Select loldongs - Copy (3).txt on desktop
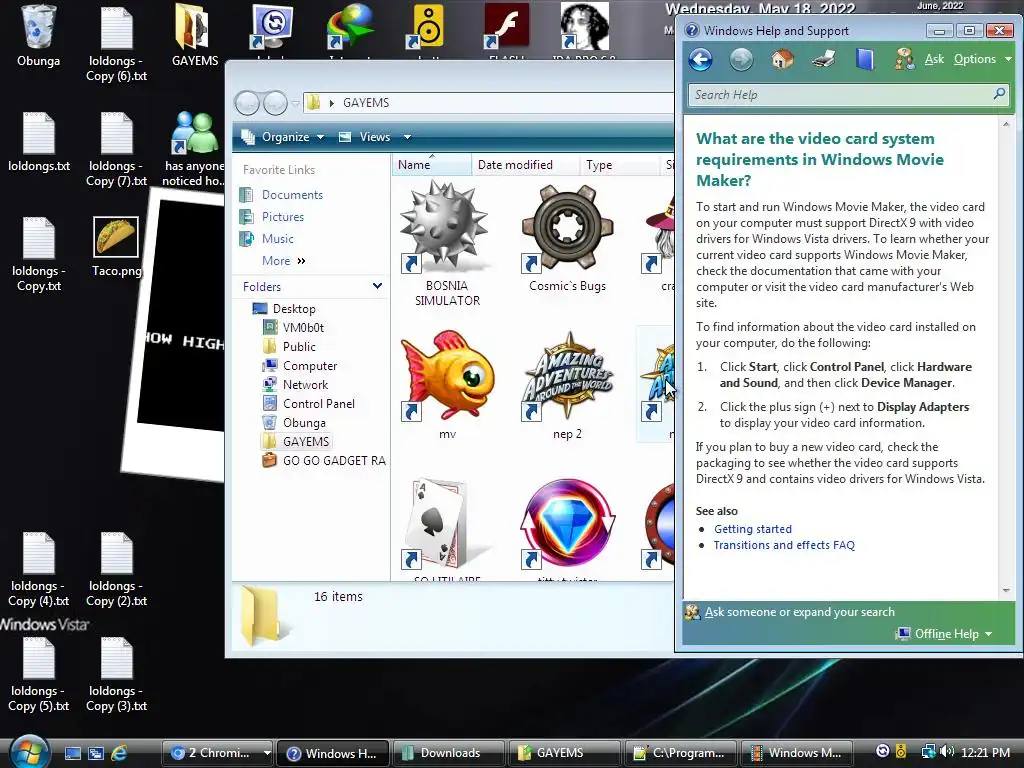Viewport: 1024px width, 768px height. [116, 674]
